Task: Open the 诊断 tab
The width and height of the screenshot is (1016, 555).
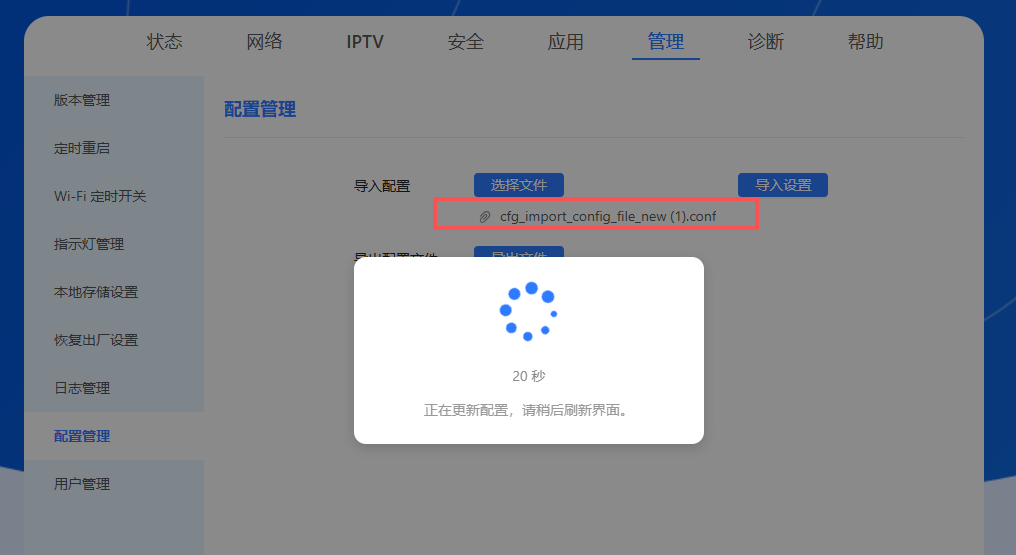Action: 765,42
